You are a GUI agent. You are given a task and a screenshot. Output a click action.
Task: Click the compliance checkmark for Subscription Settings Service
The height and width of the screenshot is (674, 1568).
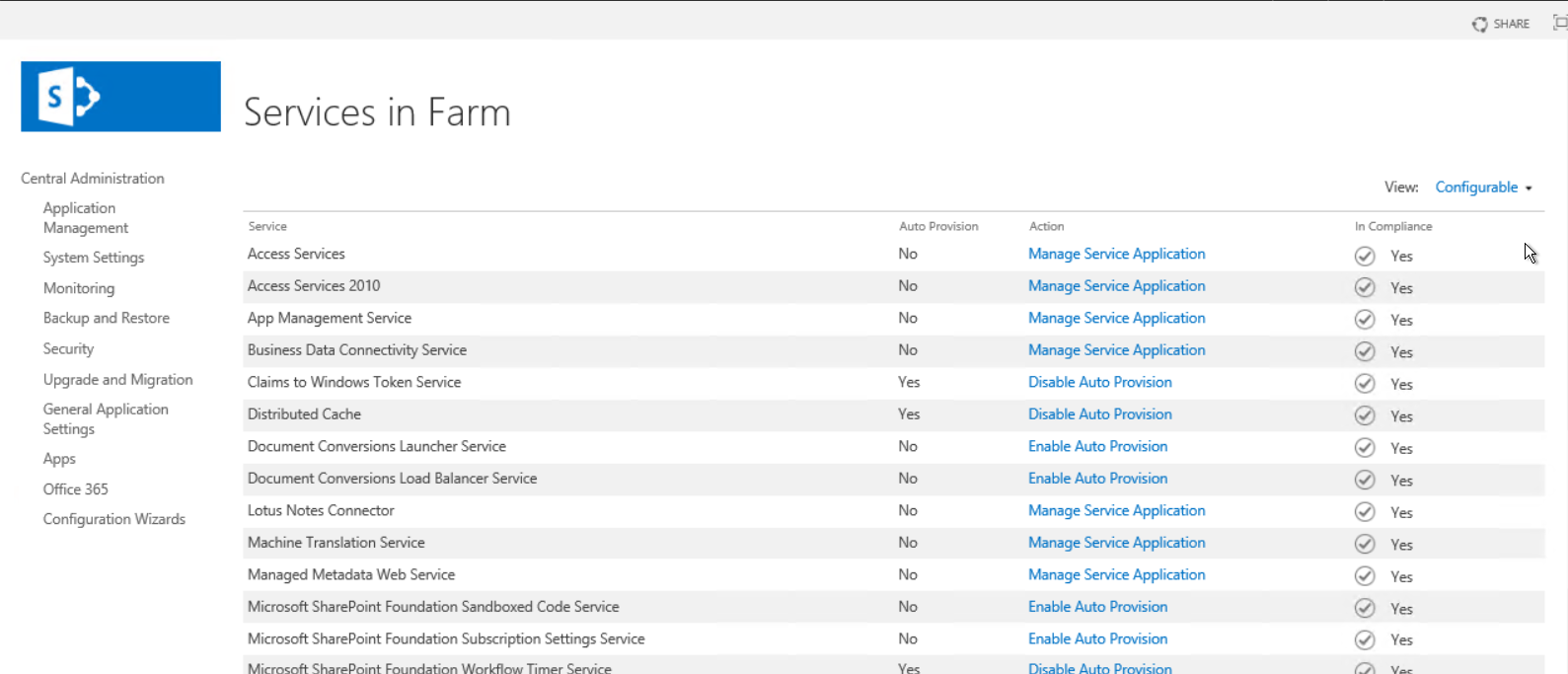coord(1365,639)
